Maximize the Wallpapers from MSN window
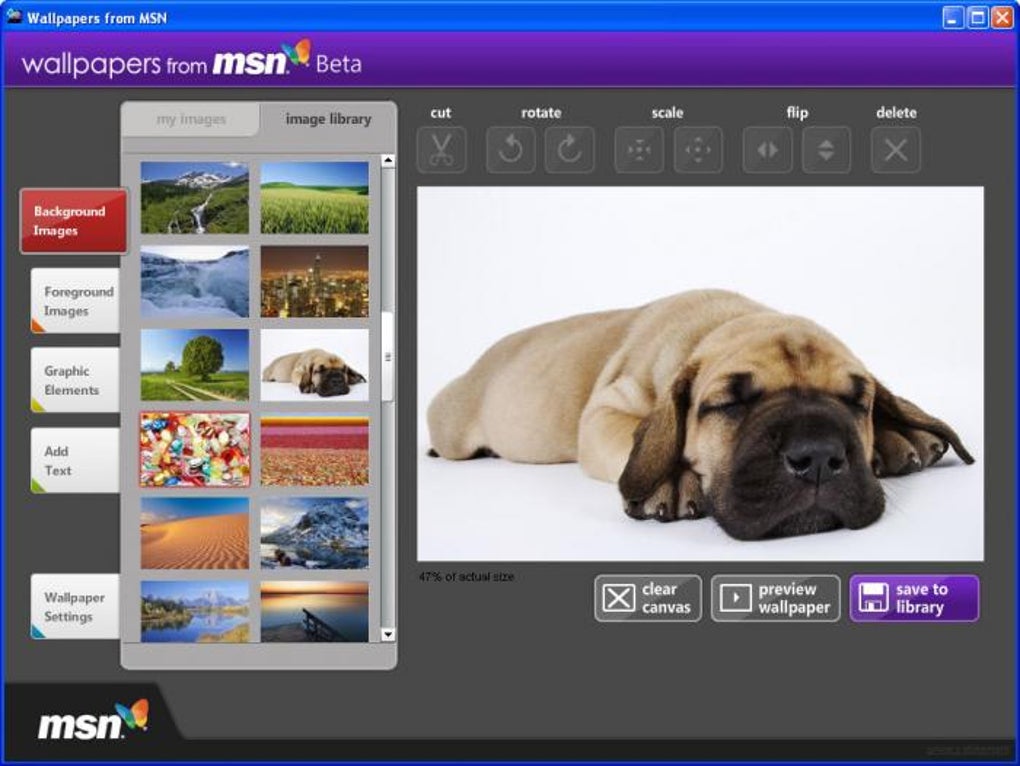The width and height of the screenshot is (1020, 766). tap(977, 18)
